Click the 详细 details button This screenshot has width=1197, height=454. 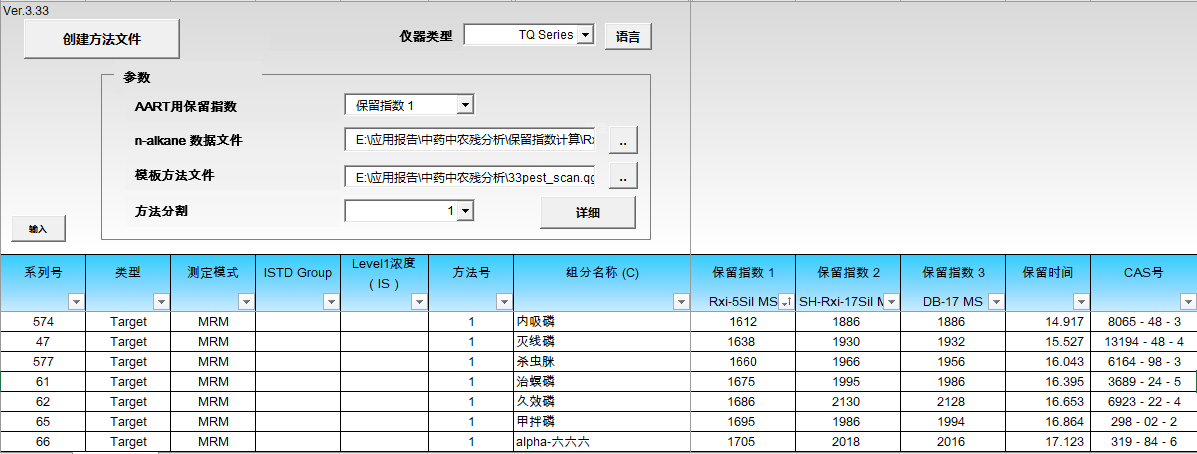(x=587, y=213)
